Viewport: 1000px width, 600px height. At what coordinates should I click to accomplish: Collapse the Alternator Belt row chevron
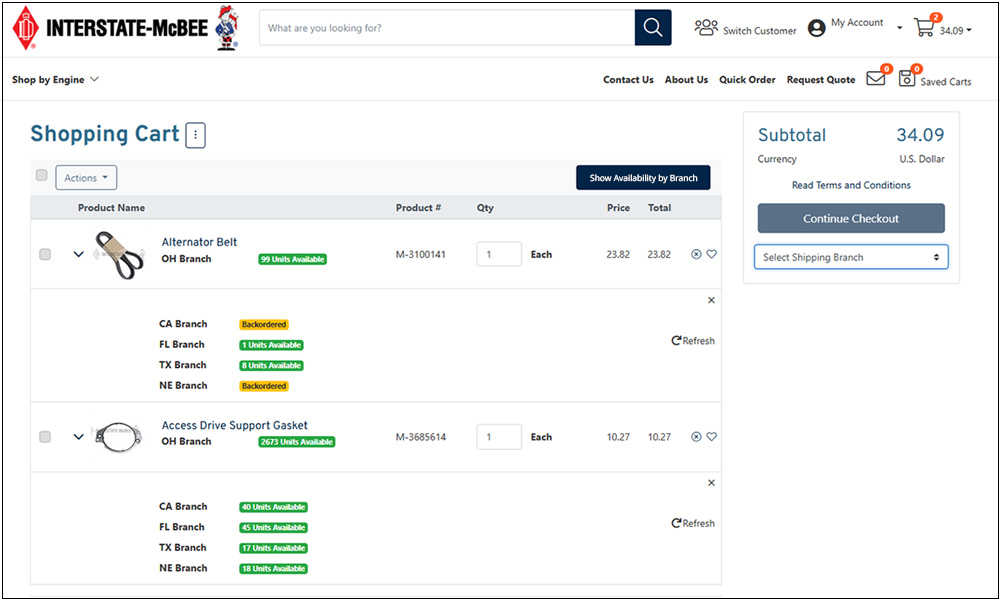pyautogui.click(x=78, y=254)
